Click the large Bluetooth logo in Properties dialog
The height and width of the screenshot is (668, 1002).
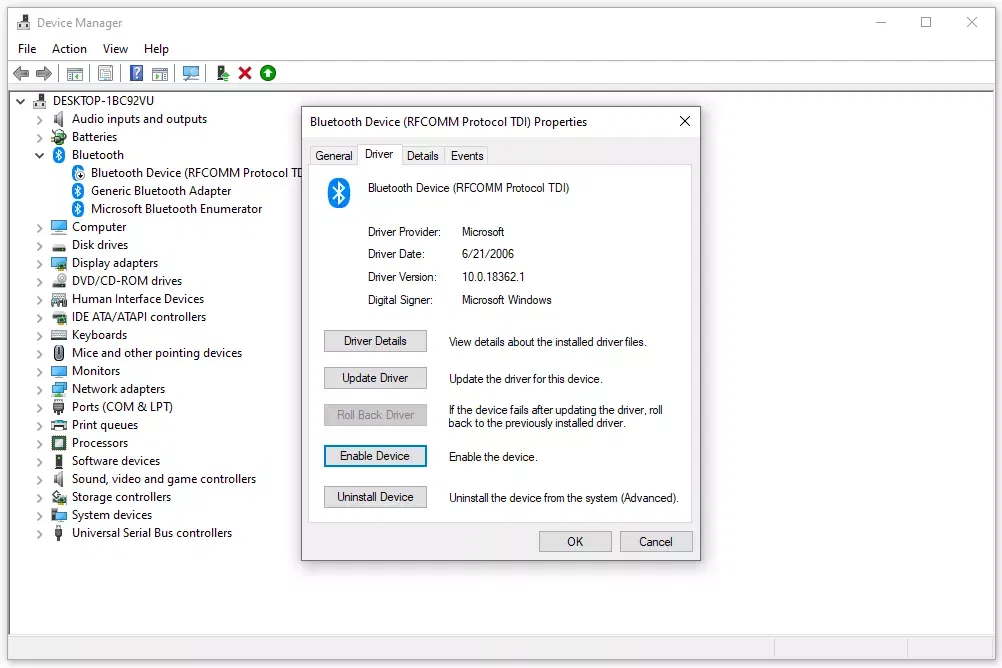tap(339, 193)
